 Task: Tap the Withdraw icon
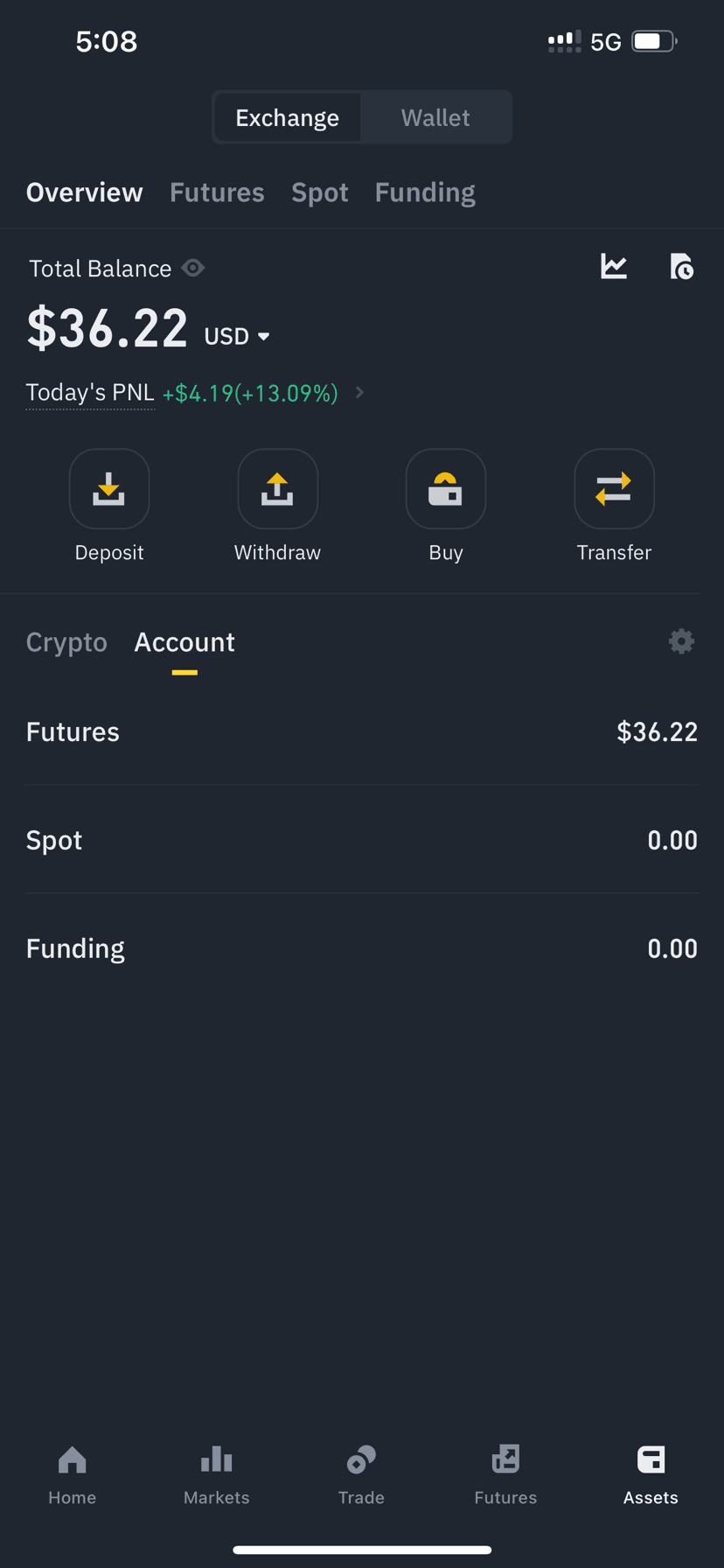tap(277, 488)
